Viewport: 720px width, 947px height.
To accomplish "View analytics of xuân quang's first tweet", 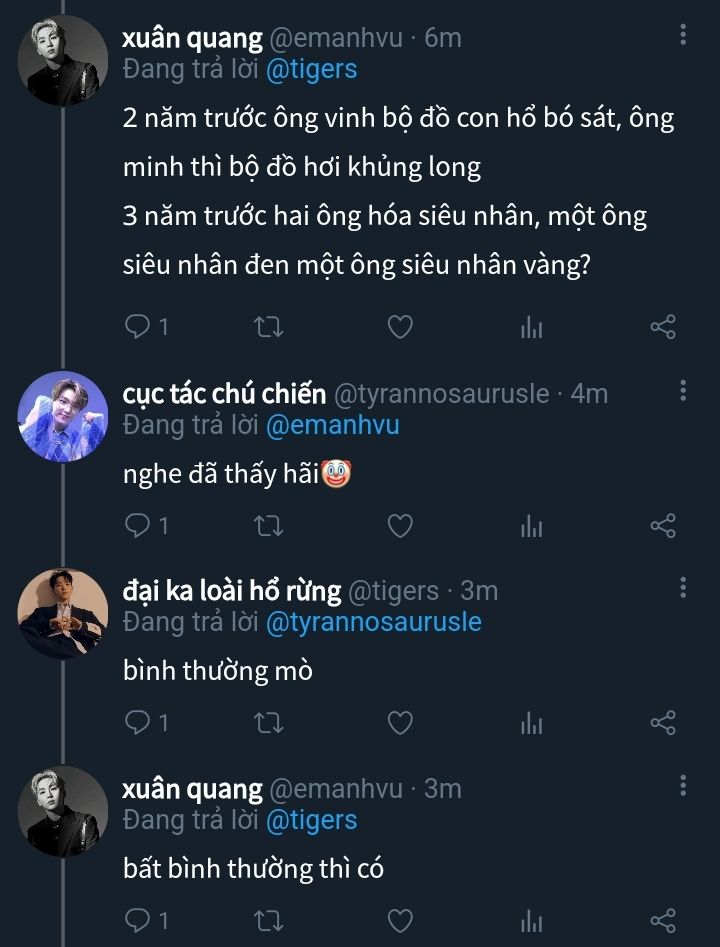I will [x=532, y=327].
